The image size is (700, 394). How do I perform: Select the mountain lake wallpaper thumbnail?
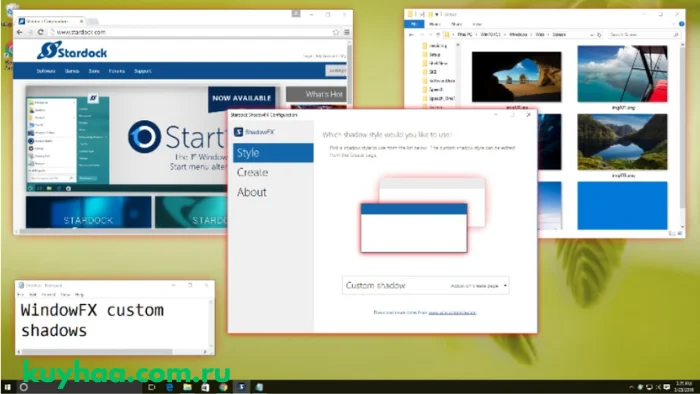(622, 142)
